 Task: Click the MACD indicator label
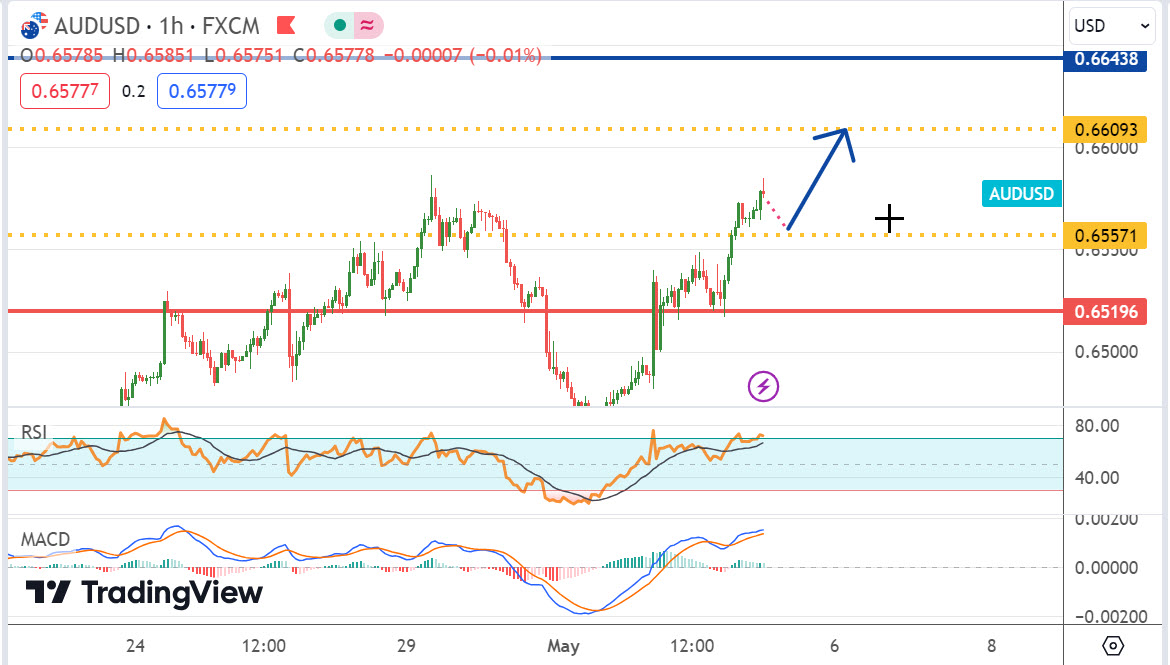[46, 540]
